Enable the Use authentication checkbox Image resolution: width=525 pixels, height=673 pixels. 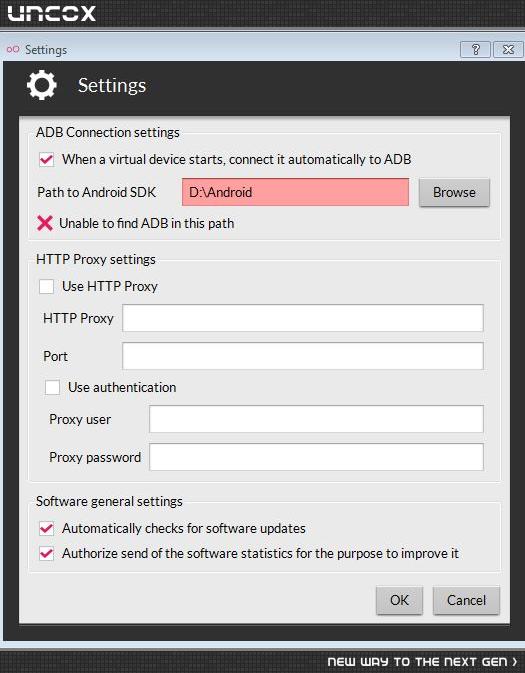pyautogui.click(x=52, y=388)
